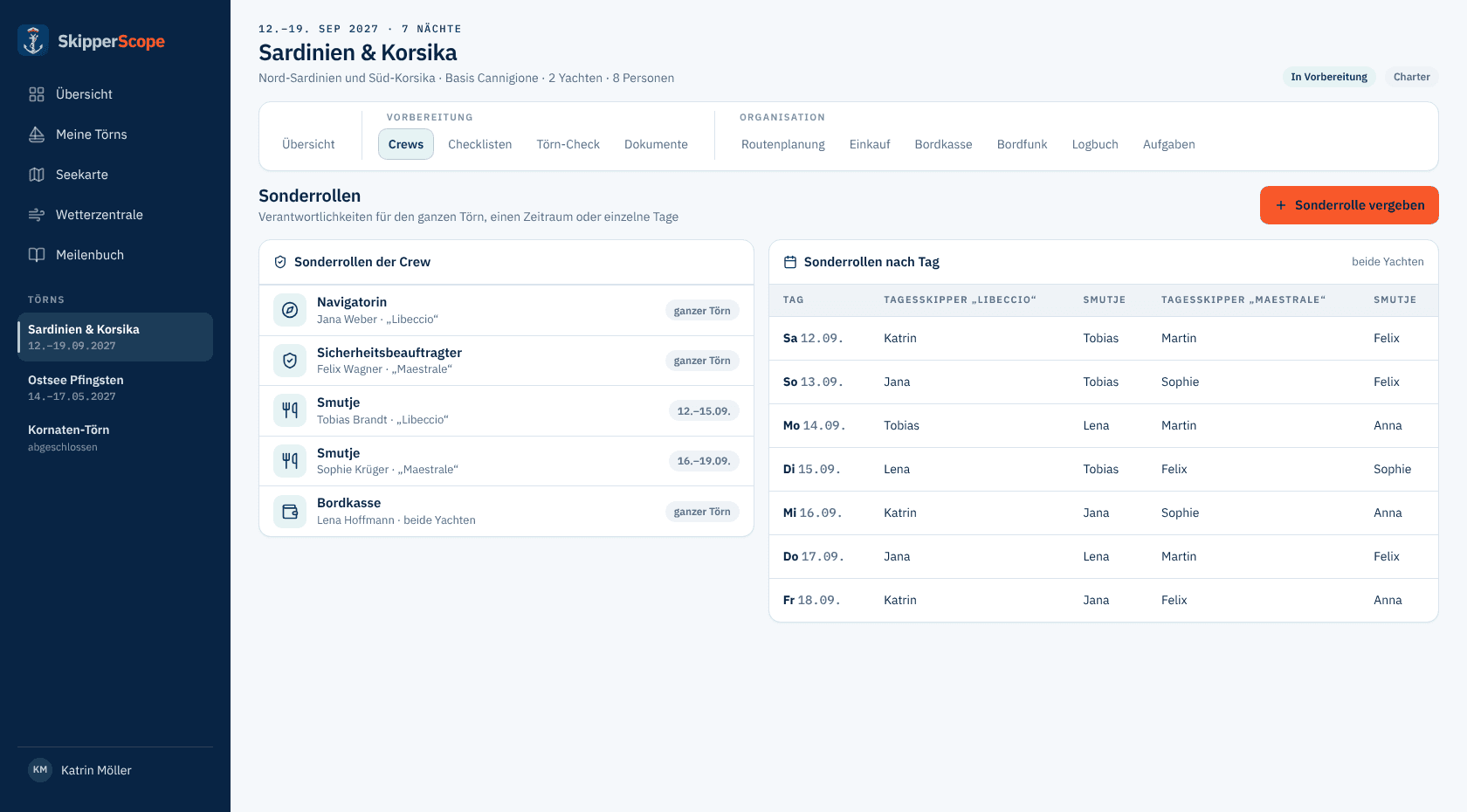This screenshot has height=812, width=1467.
Task: Click utensils icon for Smutje Tobias Brandt
Action: [x=290, y=410]
